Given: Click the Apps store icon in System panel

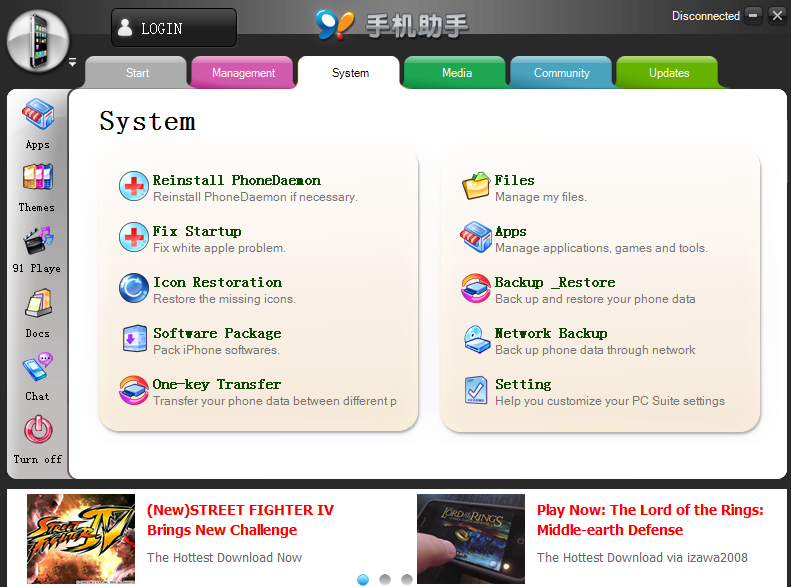Looking at the screenshot, I should [476, 237].
